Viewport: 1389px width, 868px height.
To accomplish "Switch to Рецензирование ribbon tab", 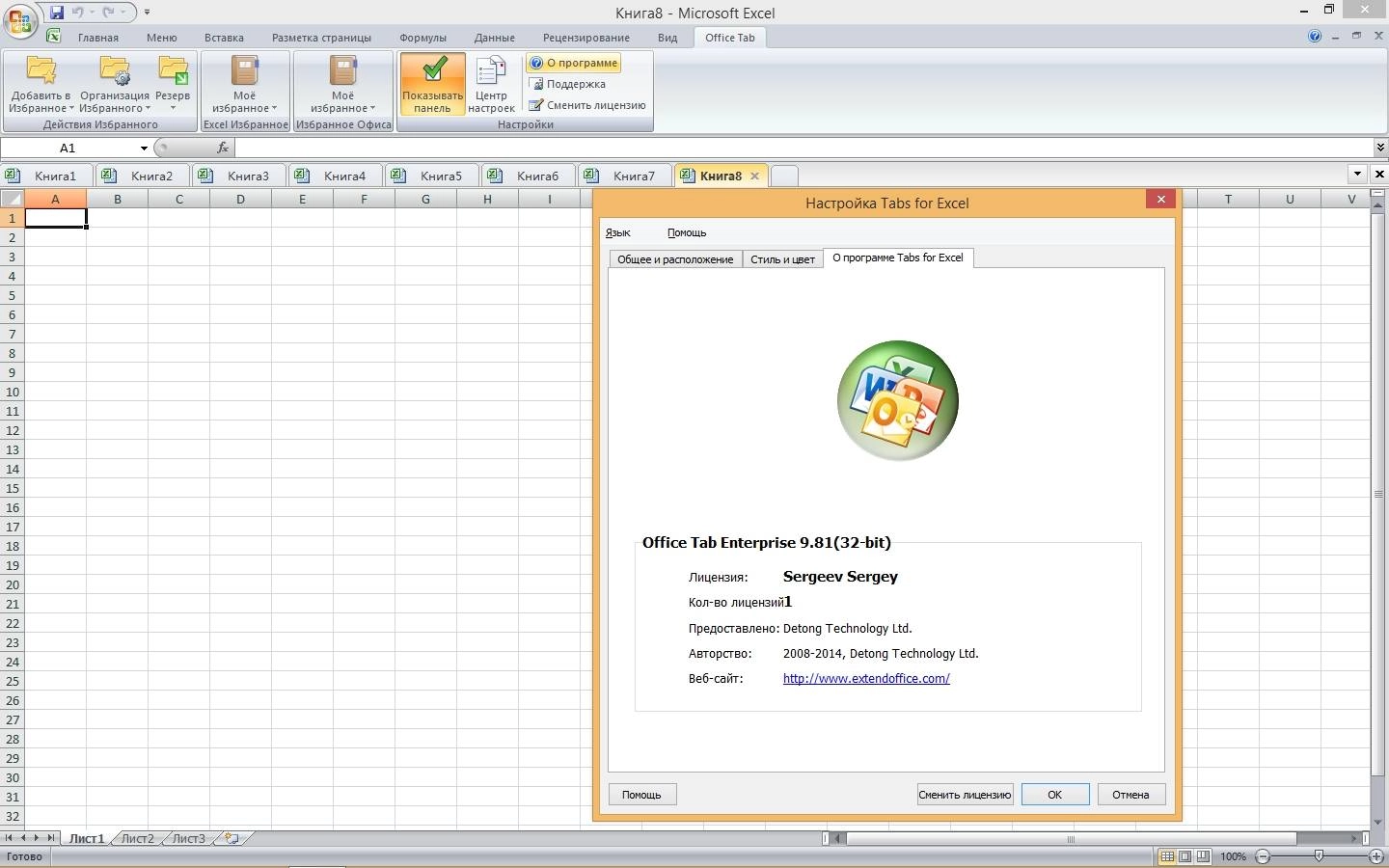I will [x=586, y=38].
